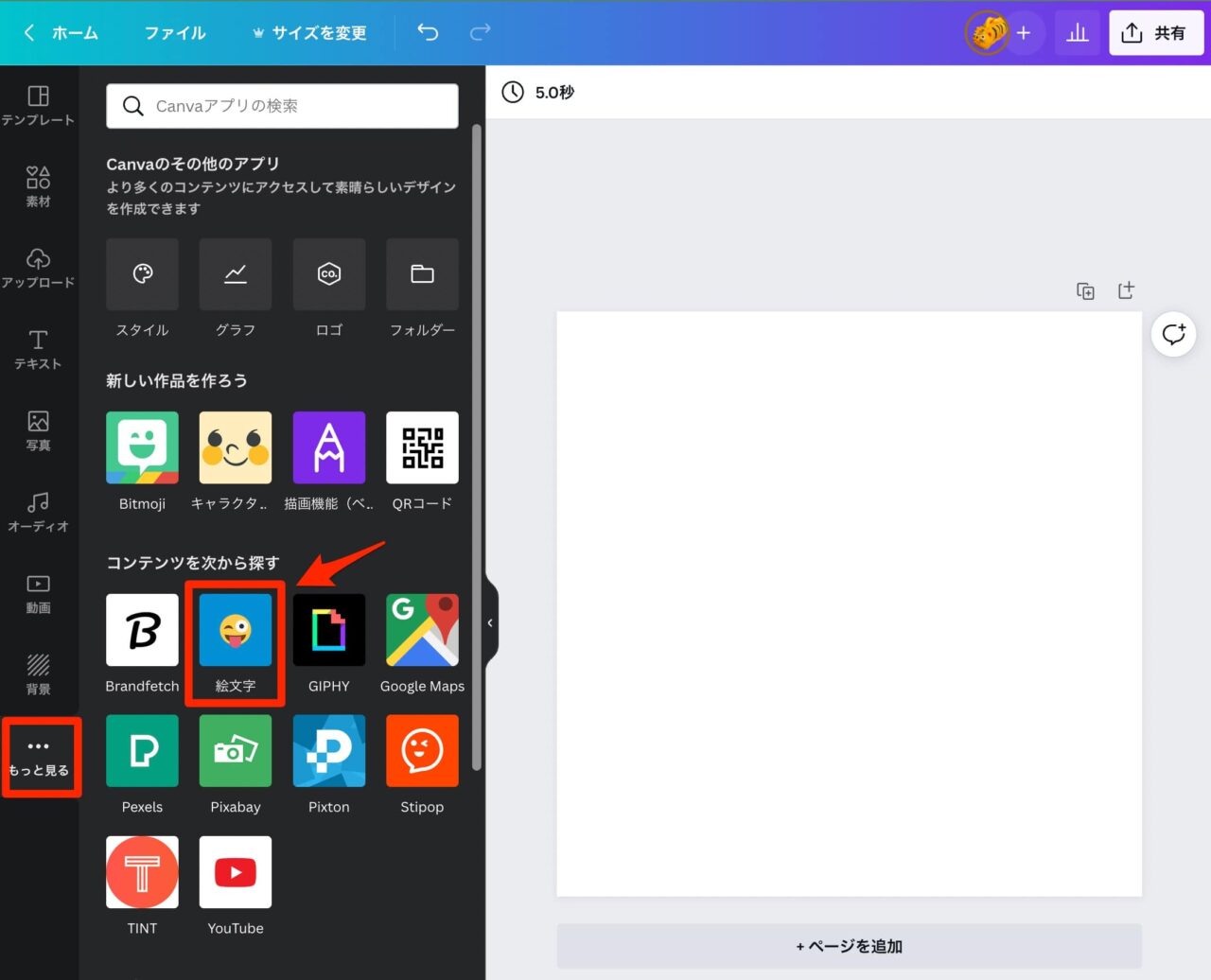Screen dimensions: 1211x980
Task: Click the ページを追加 add page button
Action: click(x=850, y=946)
